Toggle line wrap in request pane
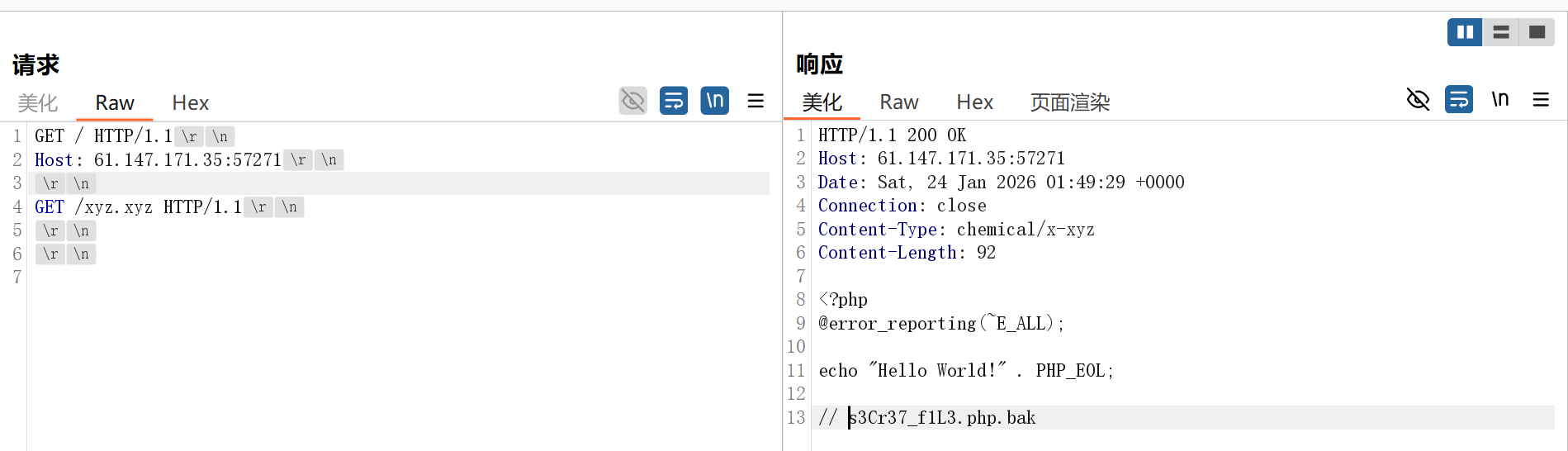This screenshot has height=451, width=1568. (674, 101)
